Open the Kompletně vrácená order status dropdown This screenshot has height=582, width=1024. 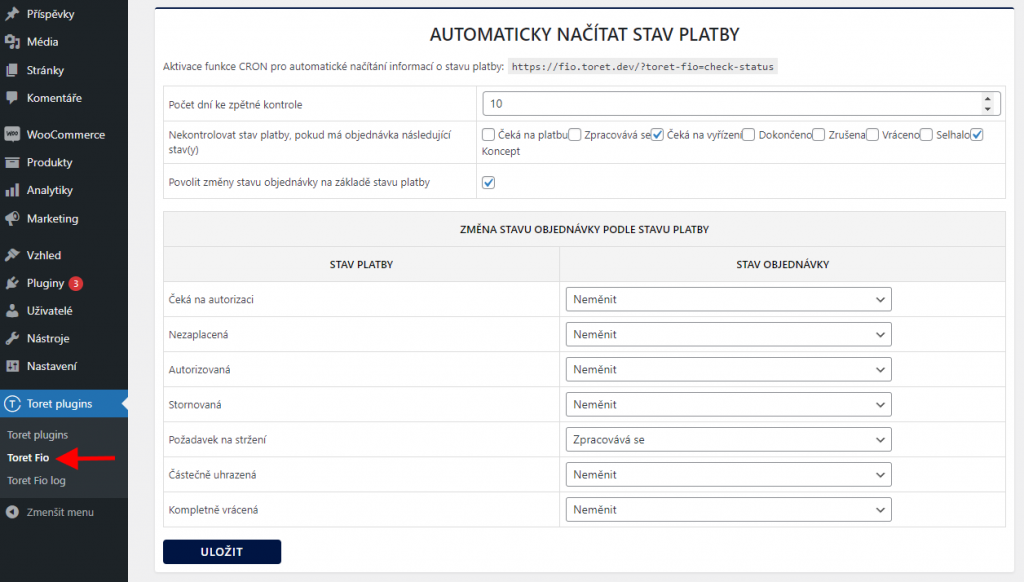[728, 509]
